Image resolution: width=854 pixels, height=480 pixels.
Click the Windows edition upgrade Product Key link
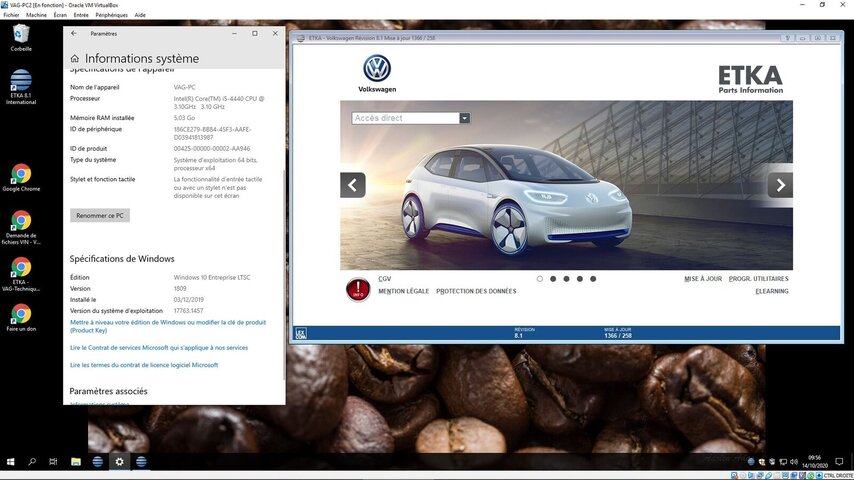tap(168, 326)
